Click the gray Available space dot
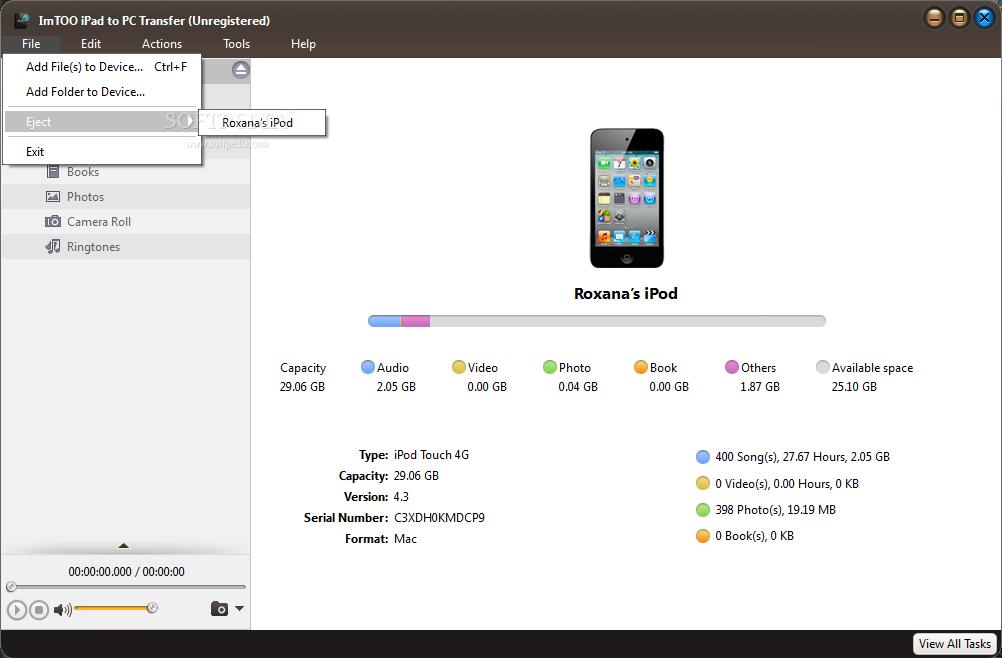 pos(823,367)
